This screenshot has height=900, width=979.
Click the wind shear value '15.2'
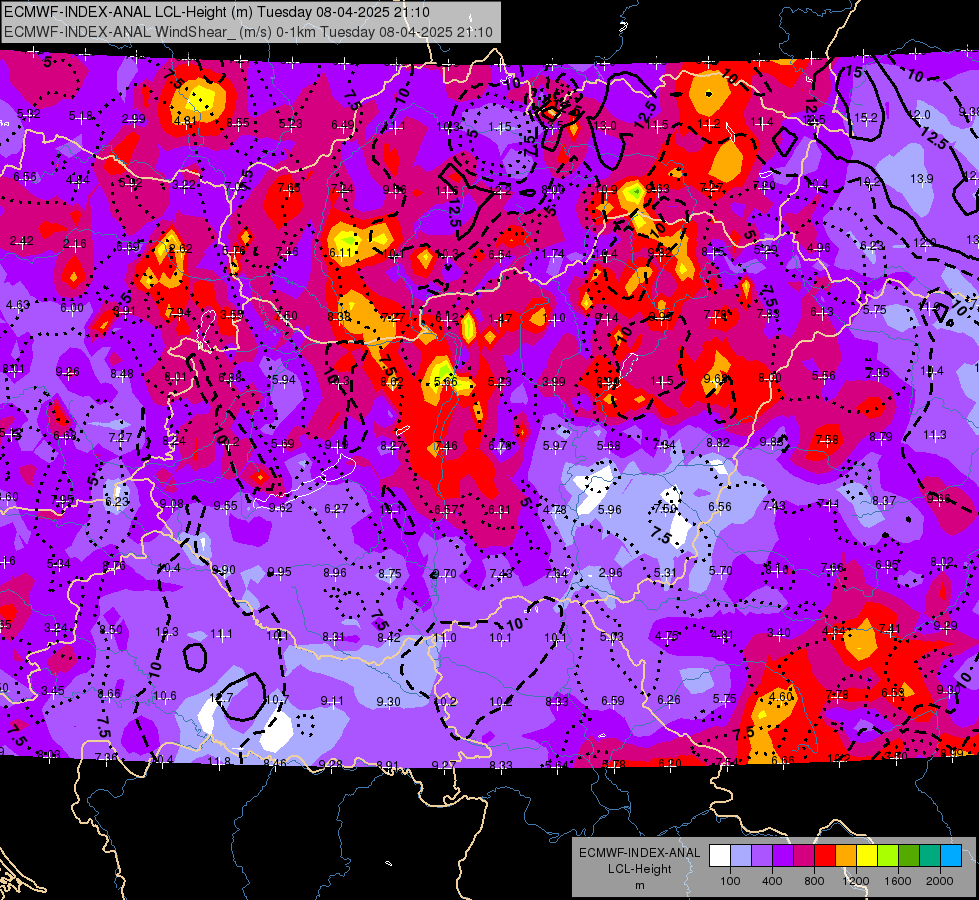pyautogui.click(x=865, y=117)
